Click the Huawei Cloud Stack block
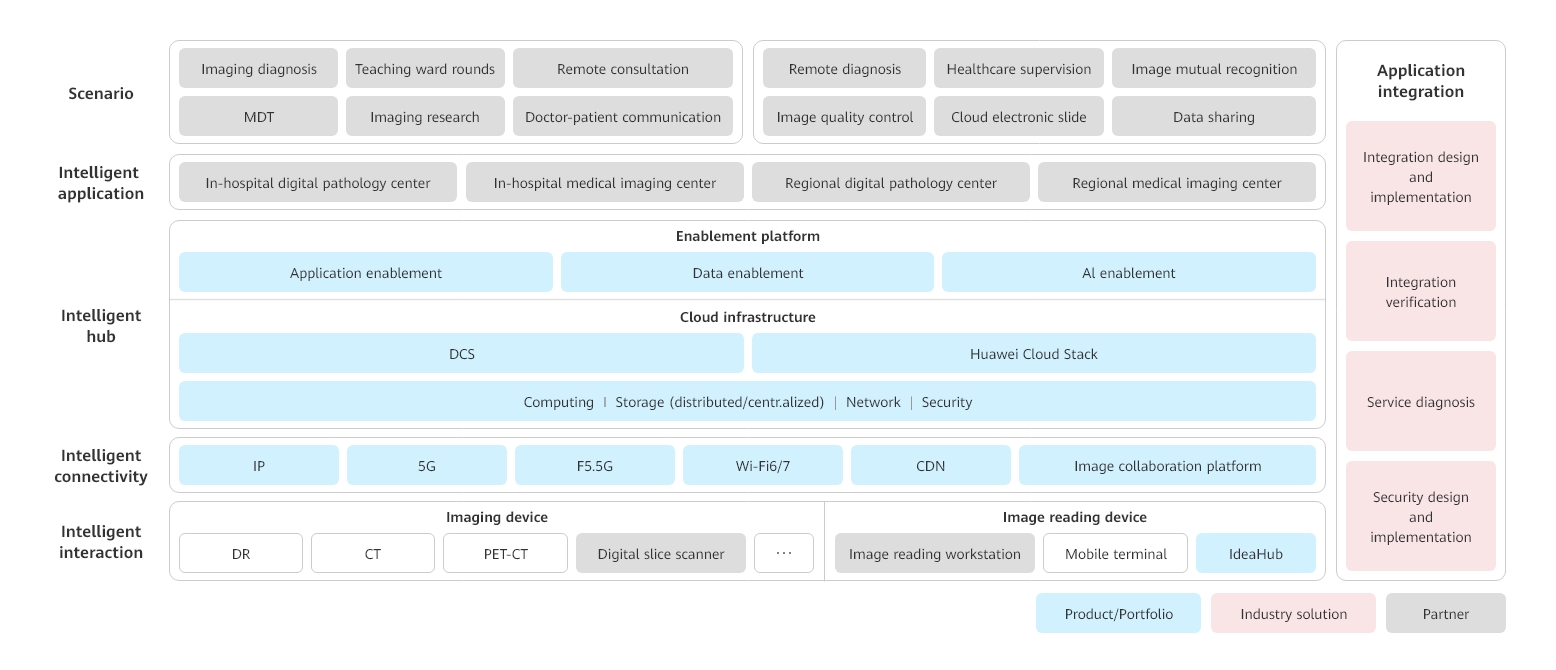Viewport: 1556px width, 670px height. [x=1034, y=353]
